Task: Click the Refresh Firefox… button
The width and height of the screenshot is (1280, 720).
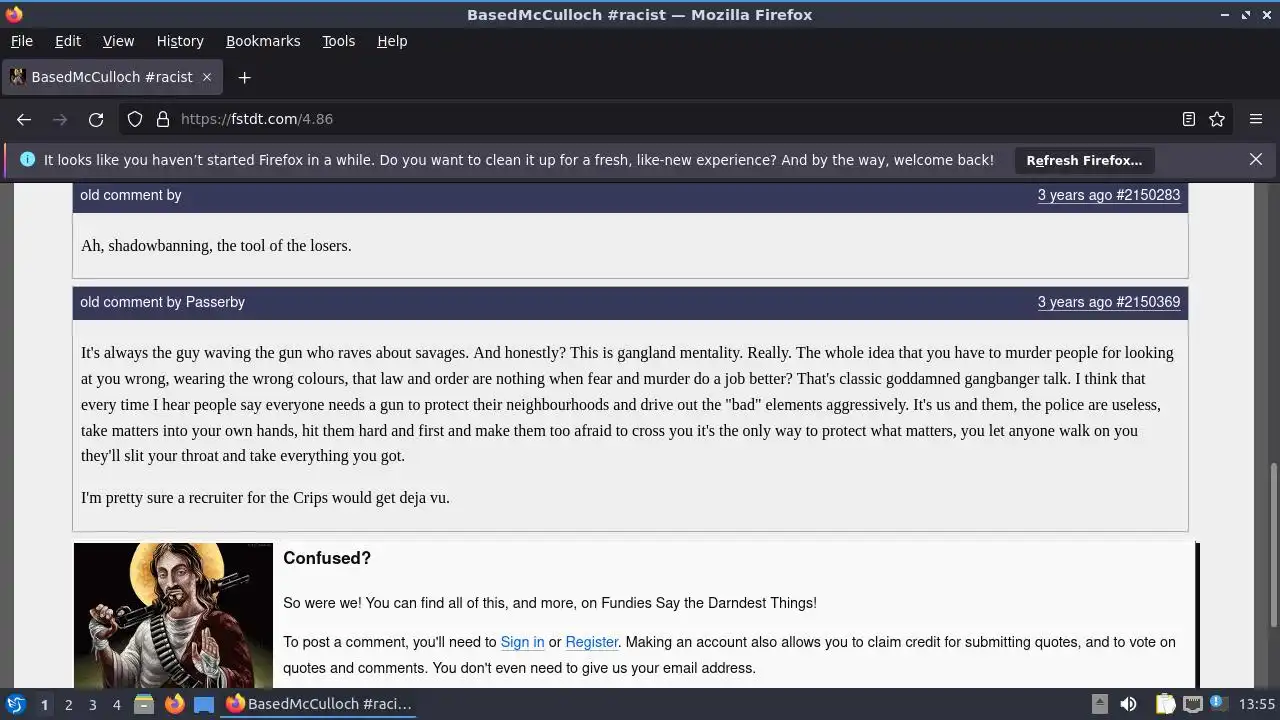Action: (x=1084, y=160)
